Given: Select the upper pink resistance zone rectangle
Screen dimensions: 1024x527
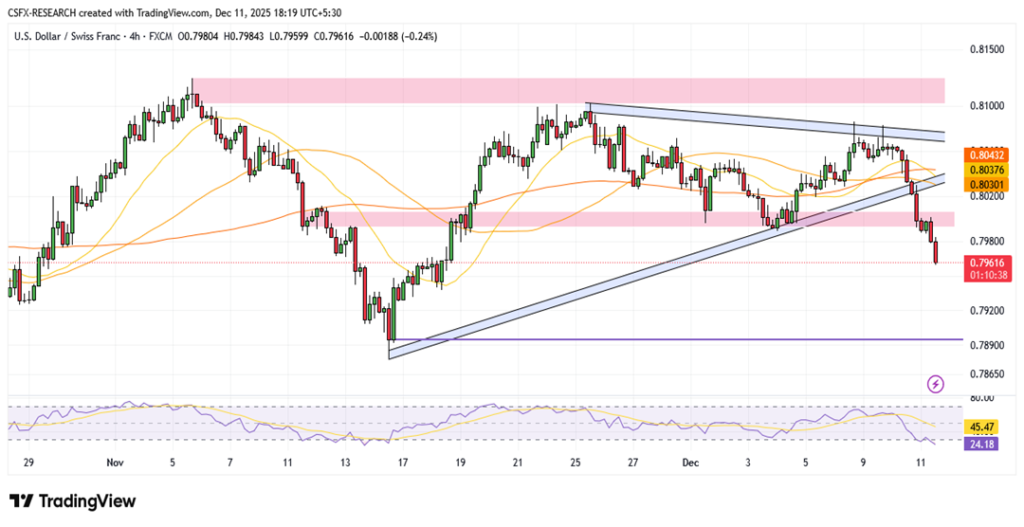Looking at the screenshot, I should (568, 90).
